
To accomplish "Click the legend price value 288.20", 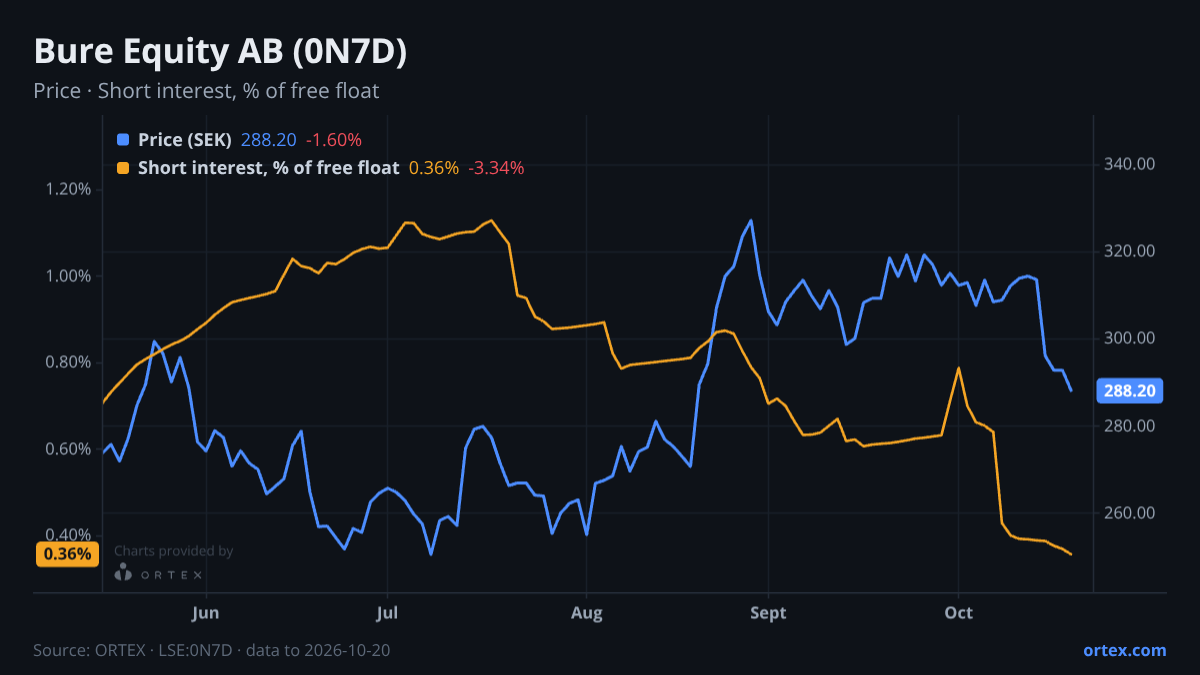I will tap(269, 140).
